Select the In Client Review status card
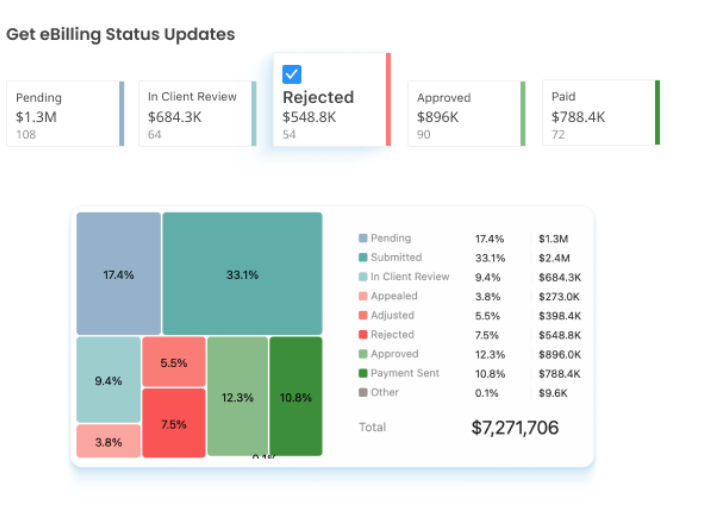Screen dimensions: 701x514 pyautogui.click(x=198, y=114)
